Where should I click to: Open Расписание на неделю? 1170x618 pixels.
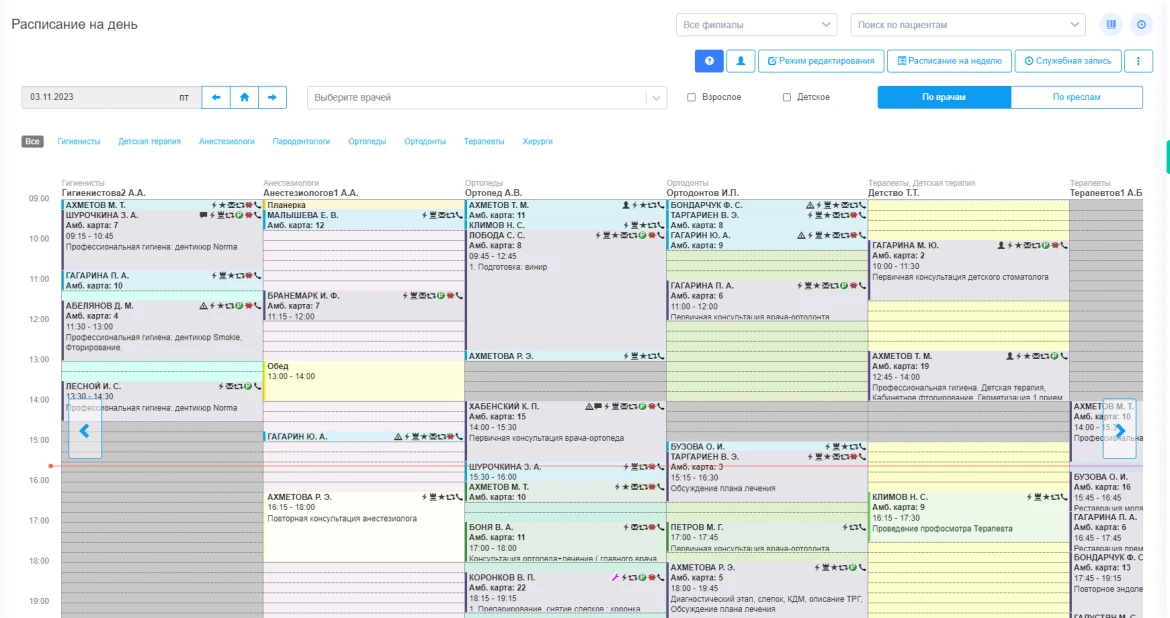pos(949,61)
